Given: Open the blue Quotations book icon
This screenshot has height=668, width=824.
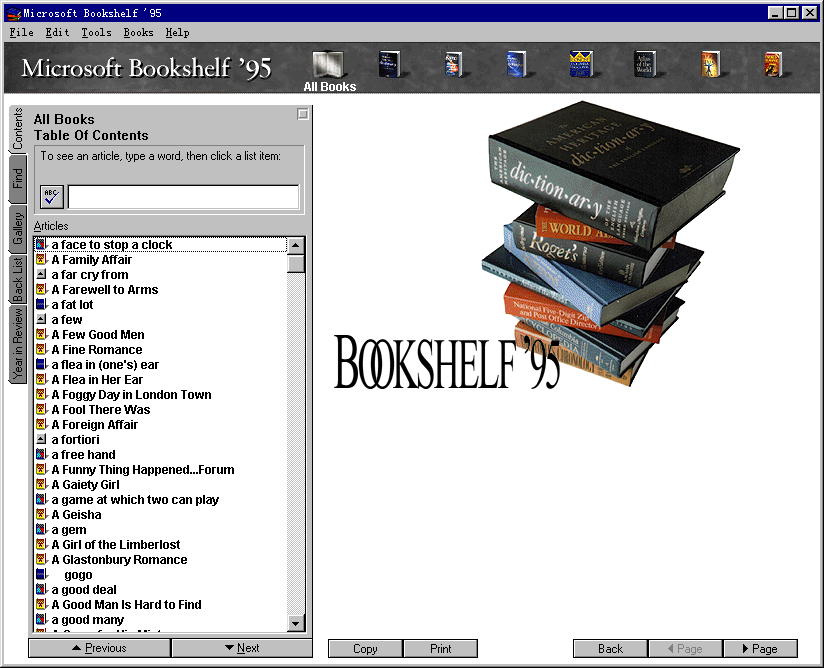Looking at the screenshot, I should [x=516, y=65].
